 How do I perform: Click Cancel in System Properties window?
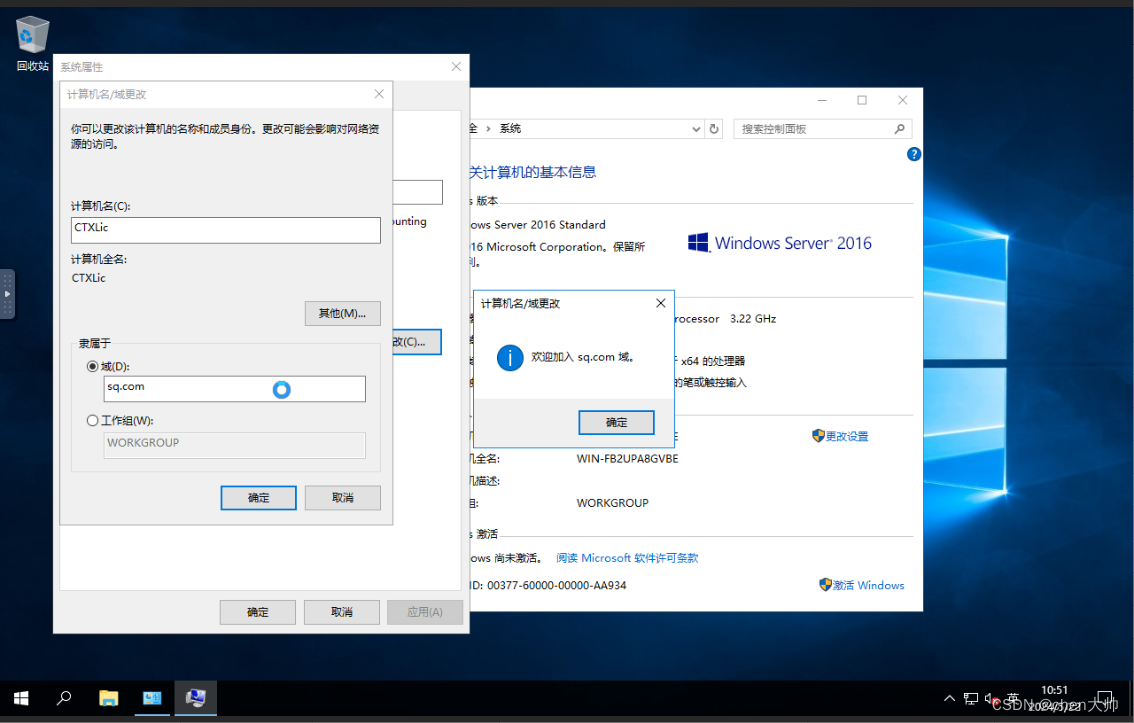click(x=341, y=612)
